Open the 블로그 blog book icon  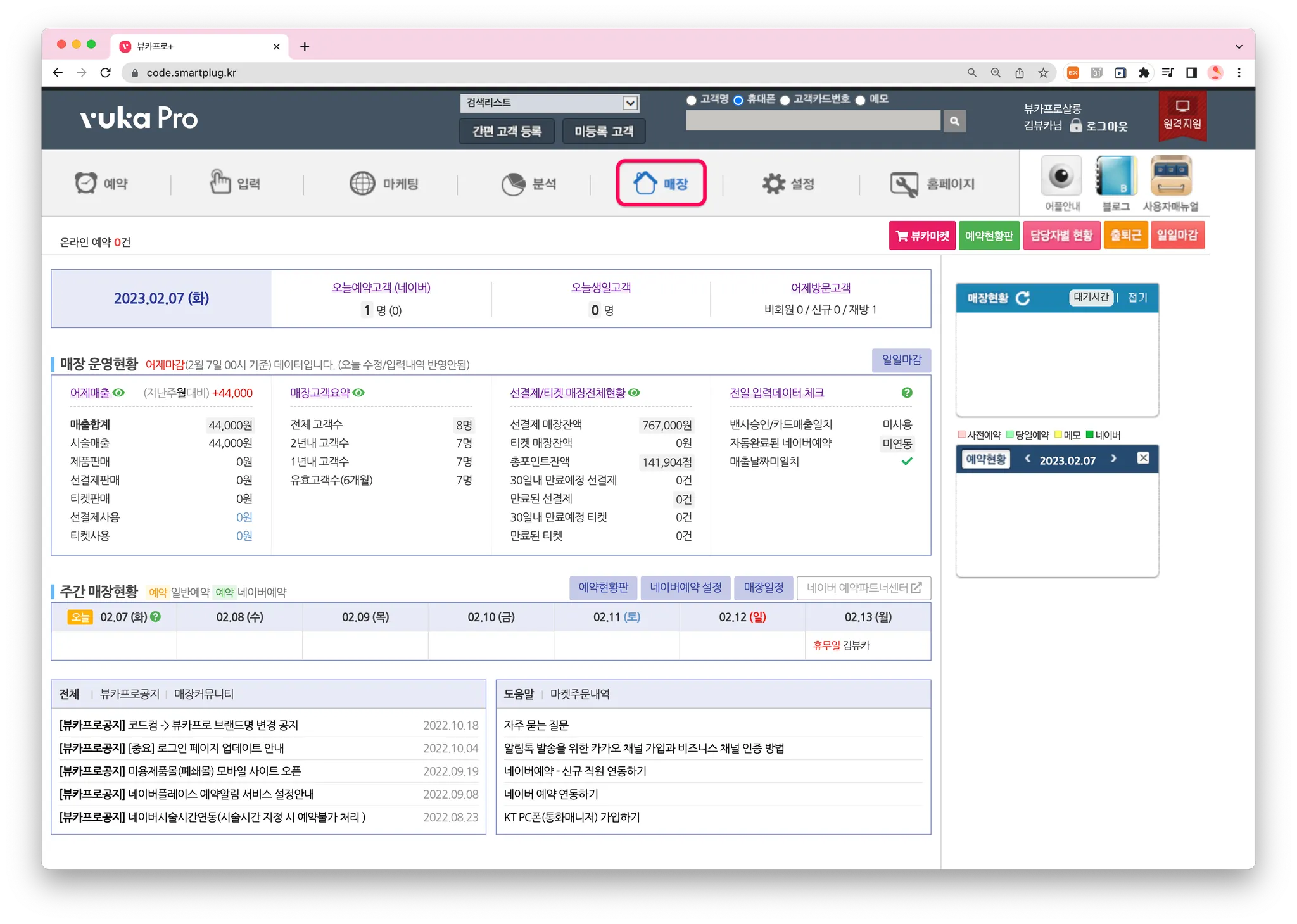point(1115,177)
